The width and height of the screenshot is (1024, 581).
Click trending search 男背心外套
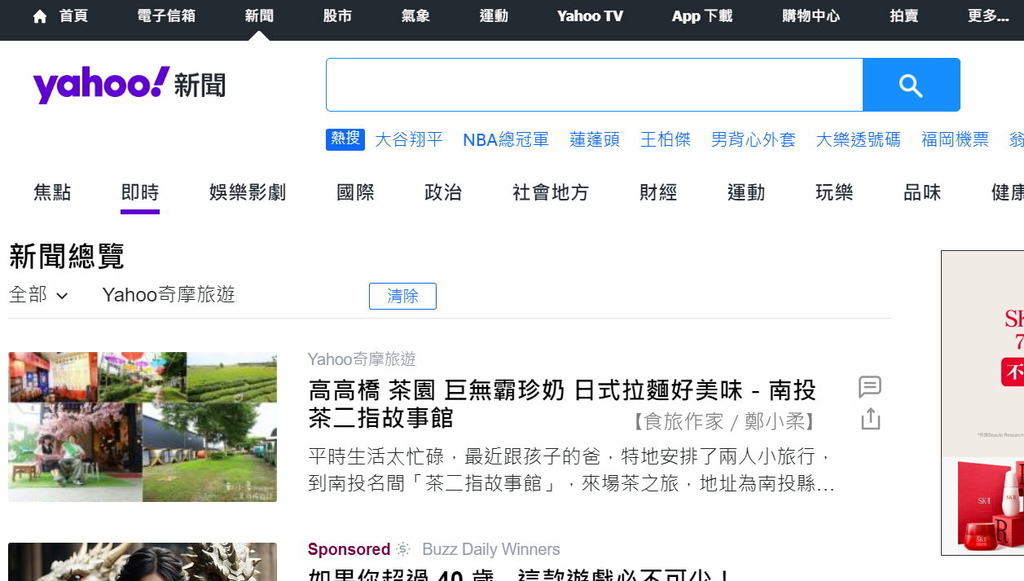pos(753,140)
